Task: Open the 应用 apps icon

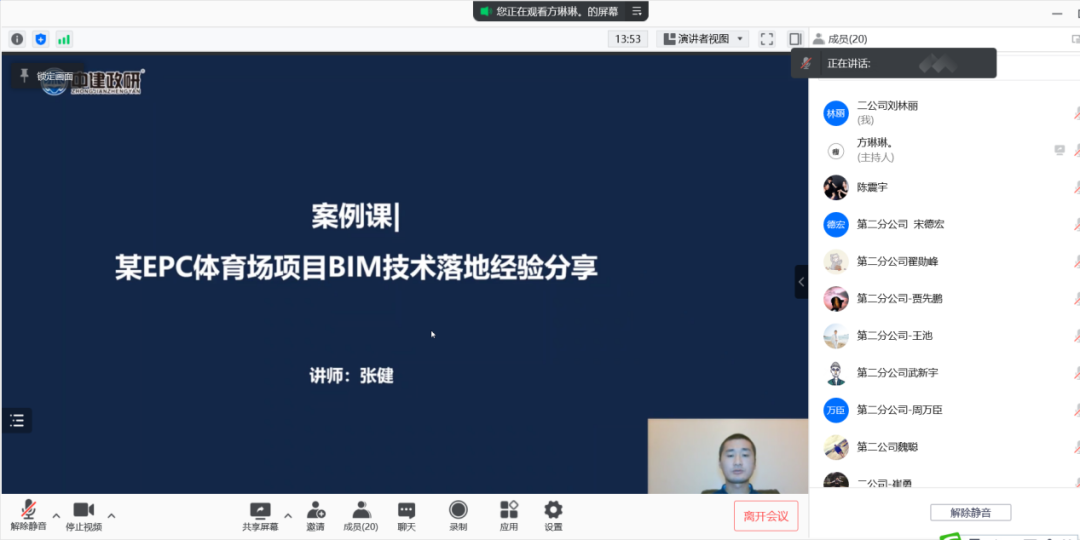Action: pyautogui.click(x=509, y=515)
